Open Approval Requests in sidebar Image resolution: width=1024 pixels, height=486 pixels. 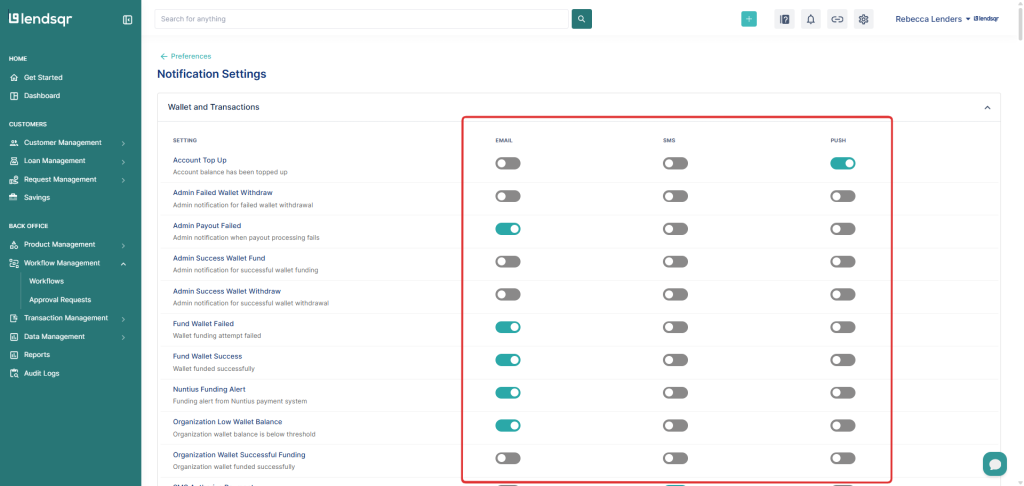pyautogui.click(x=60, y=300)
